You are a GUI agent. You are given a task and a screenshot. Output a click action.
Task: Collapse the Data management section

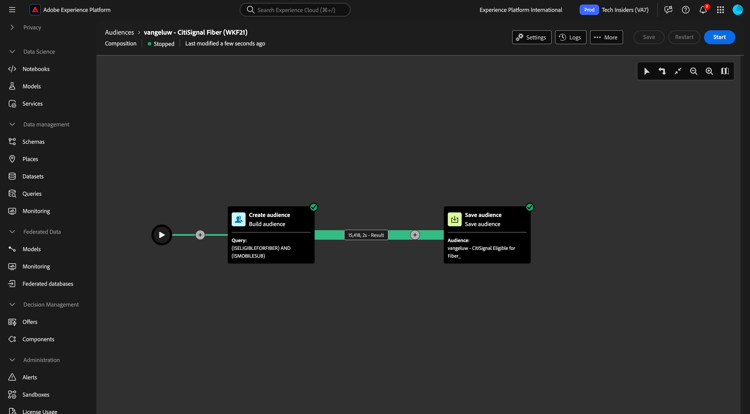[12, 124]
